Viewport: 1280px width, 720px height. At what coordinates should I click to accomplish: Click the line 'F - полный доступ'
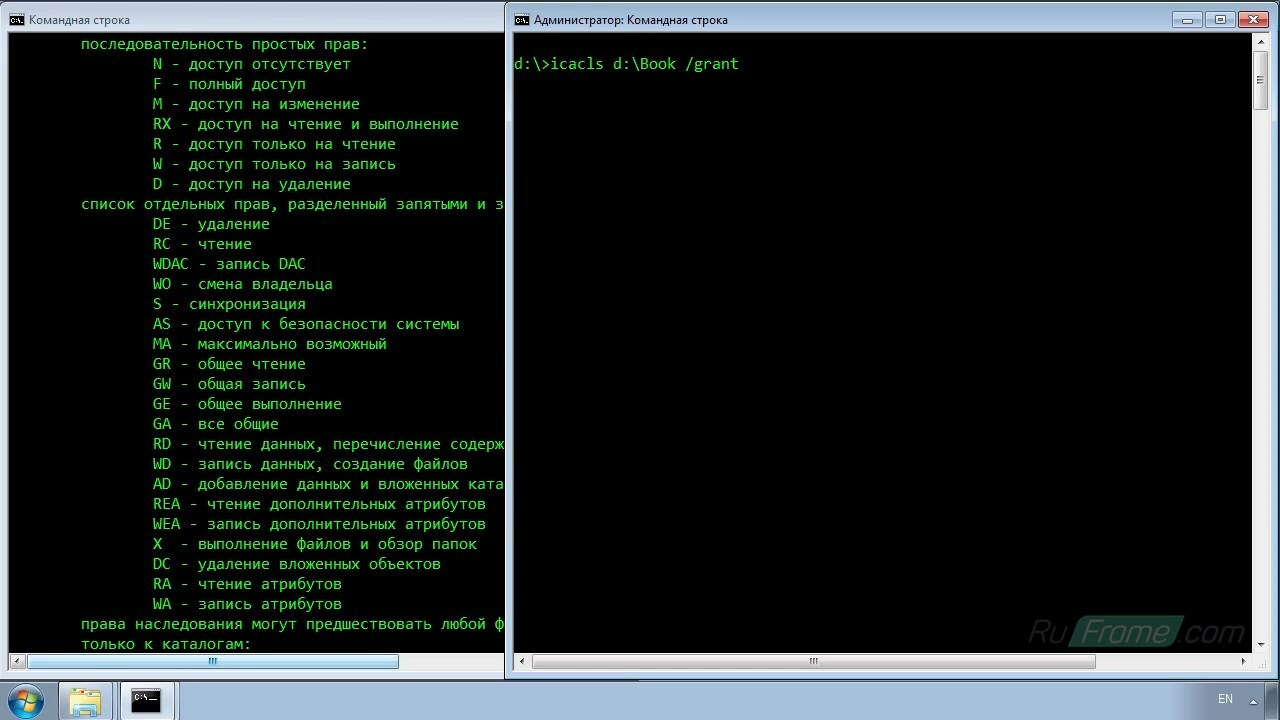229,84
